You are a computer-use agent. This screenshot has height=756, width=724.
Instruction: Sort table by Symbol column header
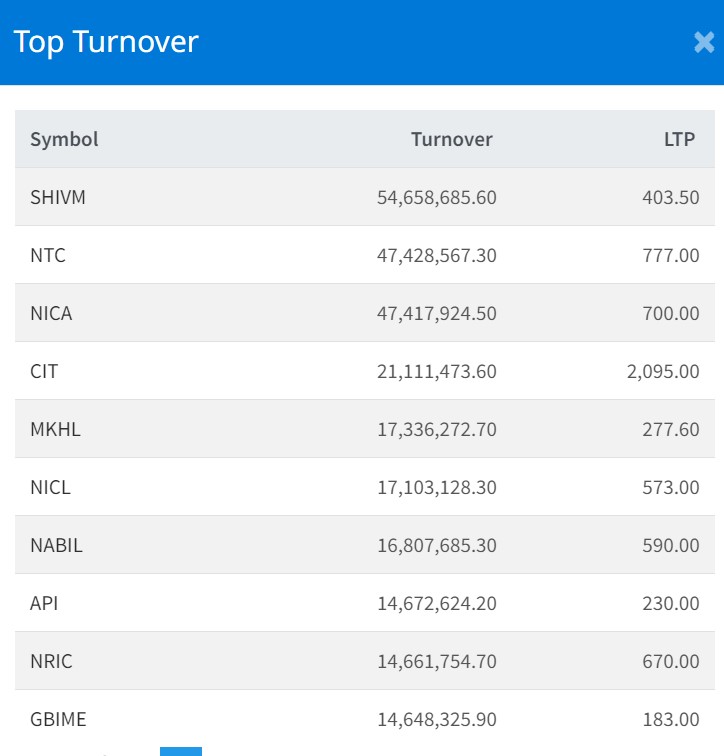64,139
